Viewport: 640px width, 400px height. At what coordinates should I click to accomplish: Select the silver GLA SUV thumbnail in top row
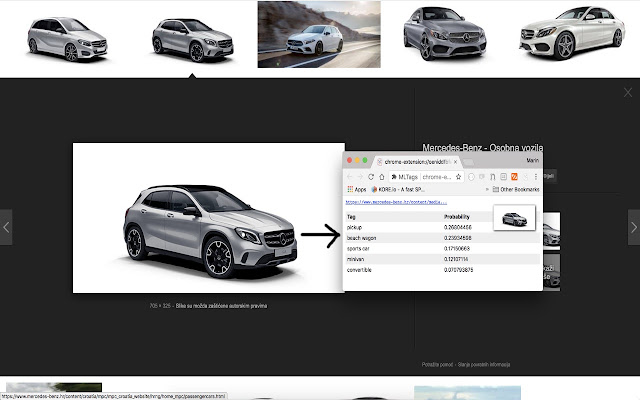coord(193,39)
